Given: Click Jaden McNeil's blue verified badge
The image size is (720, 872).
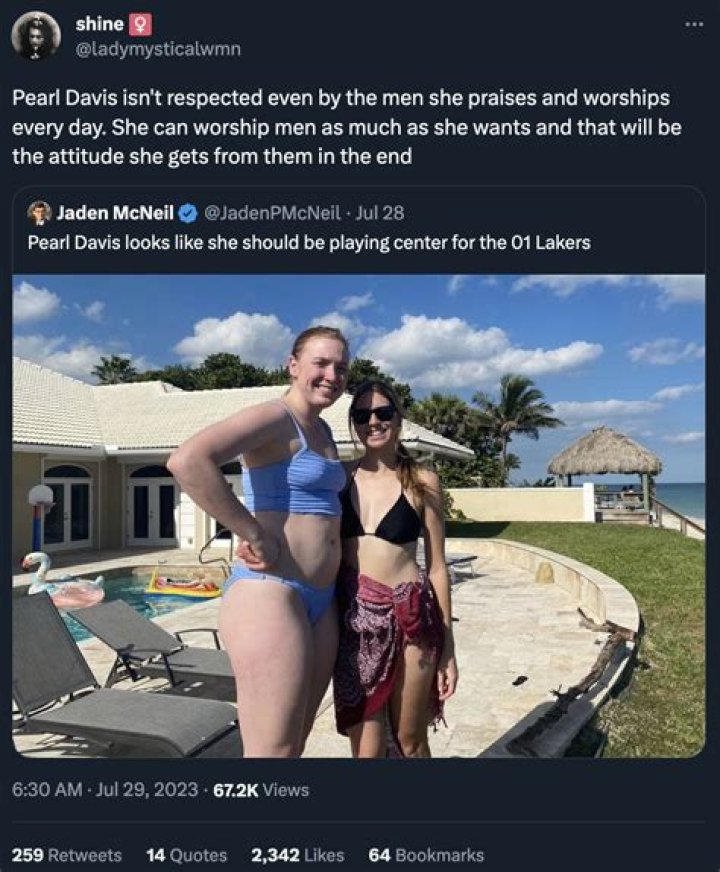Looking at the screenshot, I should pyautogui.click(x=189, y=214).
